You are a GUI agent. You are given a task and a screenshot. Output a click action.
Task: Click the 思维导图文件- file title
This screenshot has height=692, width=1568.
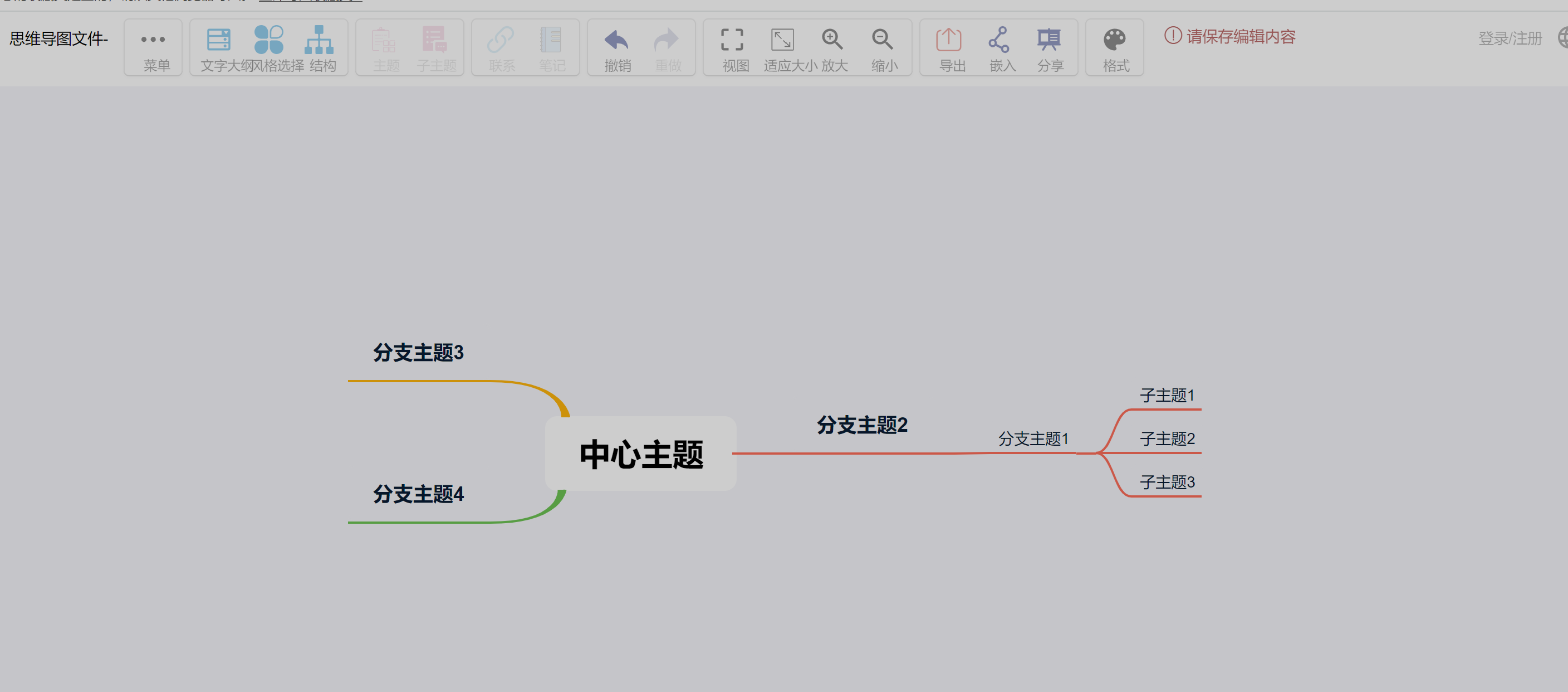(58, 38)
